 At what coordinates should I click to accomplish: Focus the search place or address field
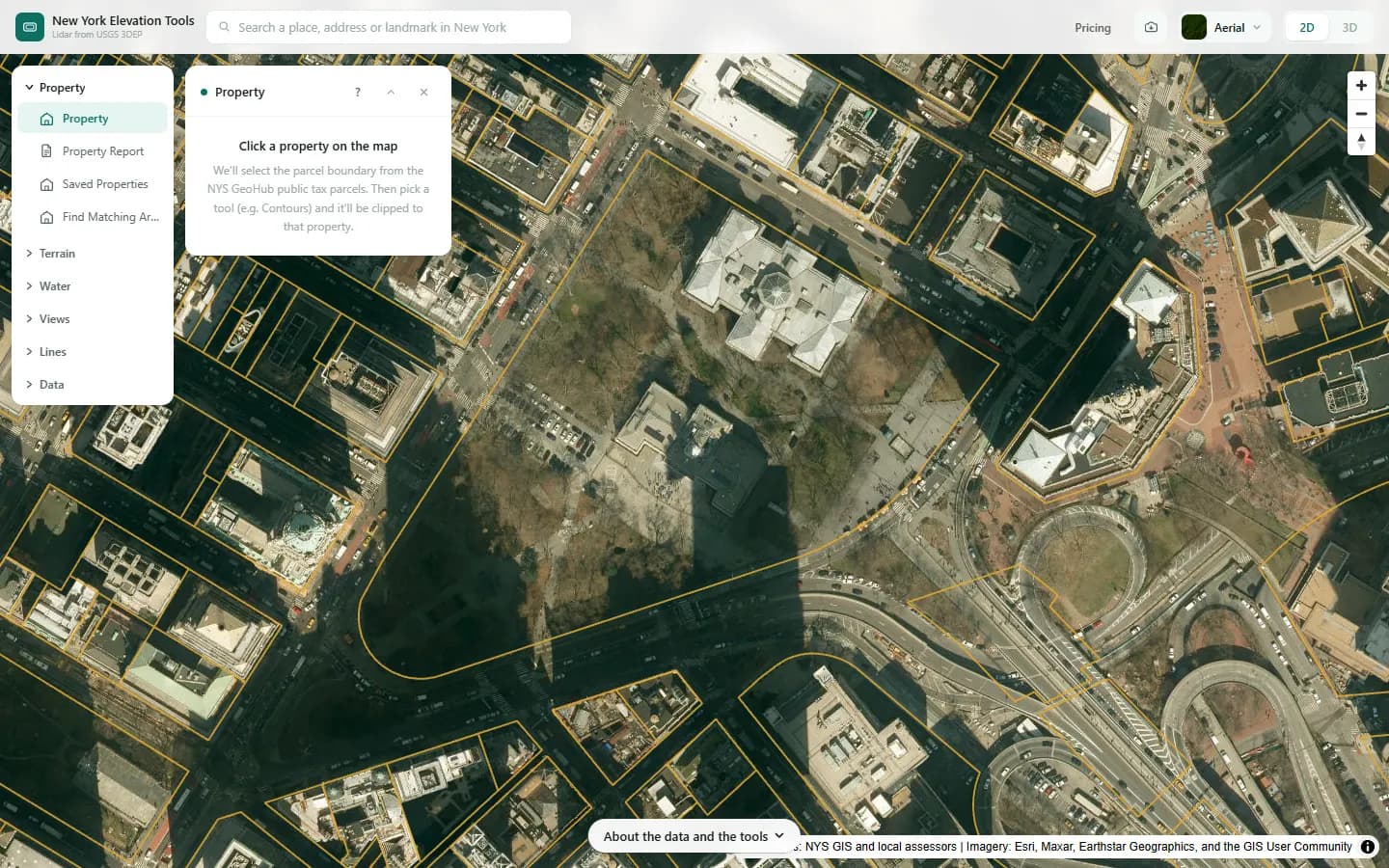[389, 27]
